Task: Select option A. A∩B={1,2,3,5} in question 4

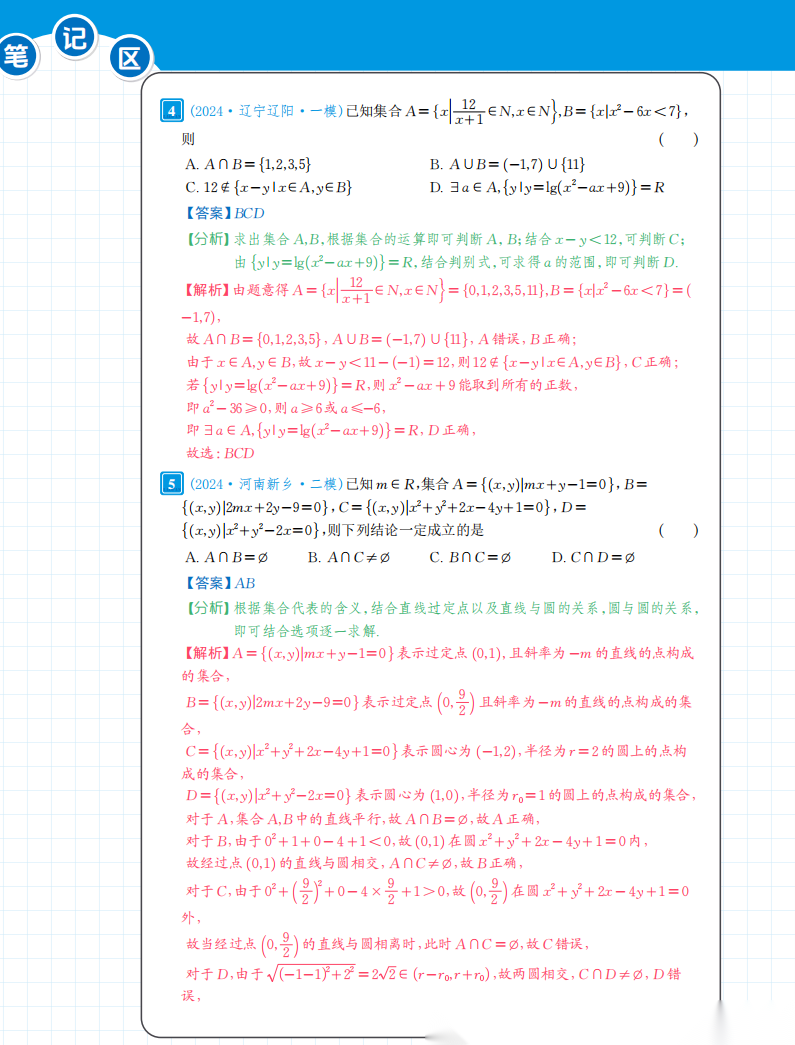Action: coord(254,164)
